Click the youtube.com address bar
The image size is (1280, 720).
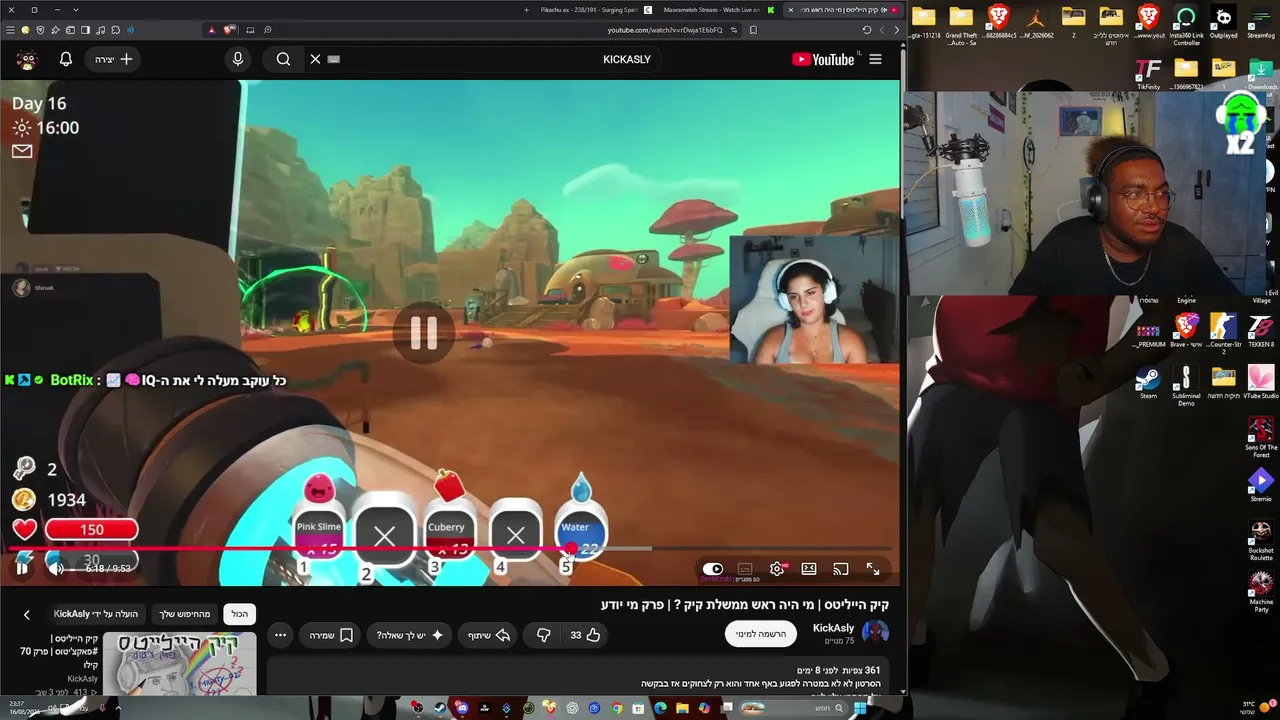[665, 30]
